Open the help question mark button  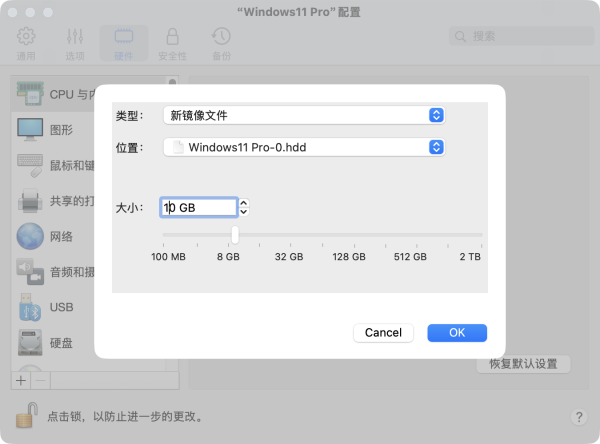(578, 416)
